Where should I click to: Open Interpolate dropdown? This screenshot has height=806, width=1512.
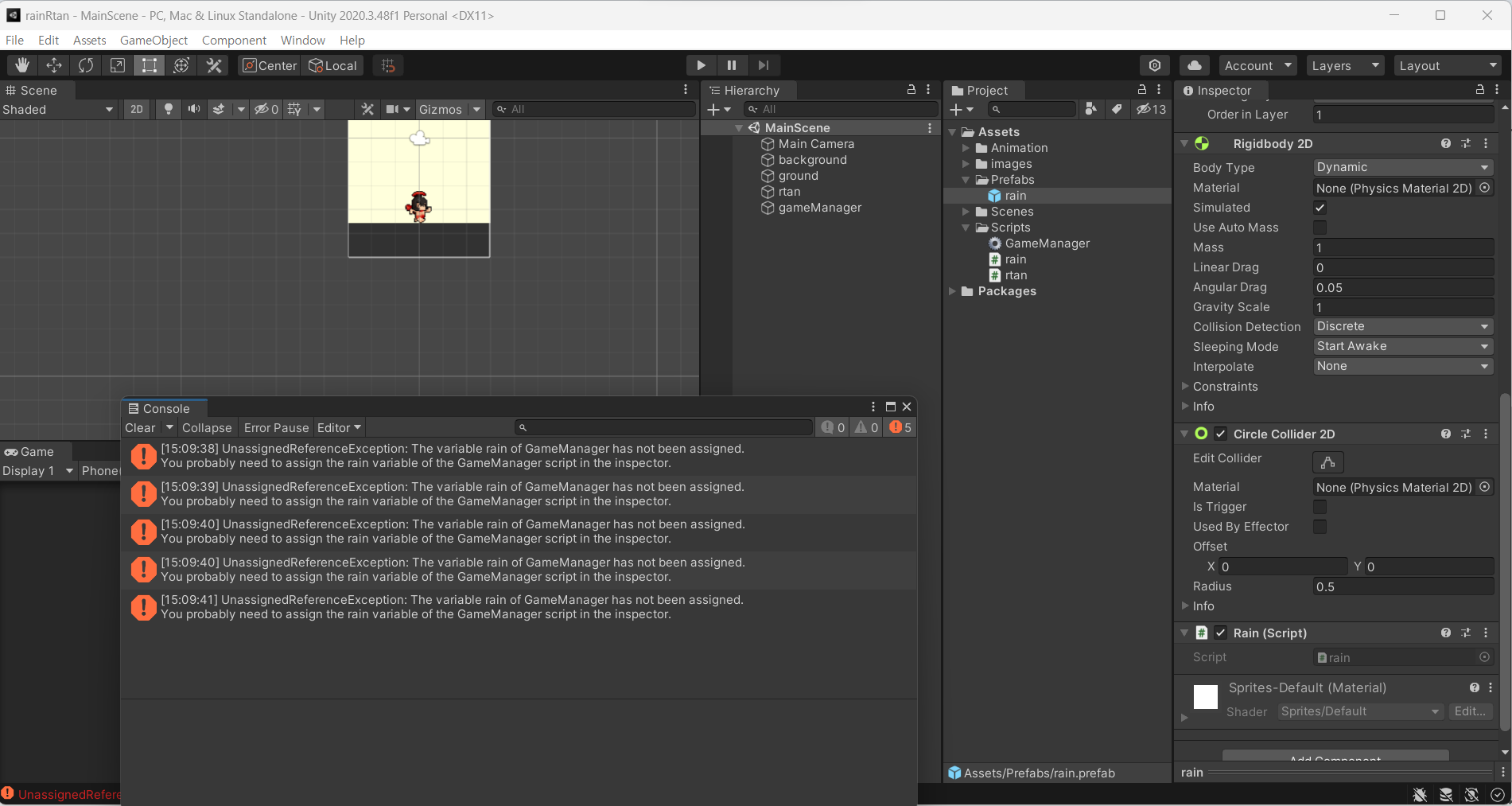[1403, 366]
